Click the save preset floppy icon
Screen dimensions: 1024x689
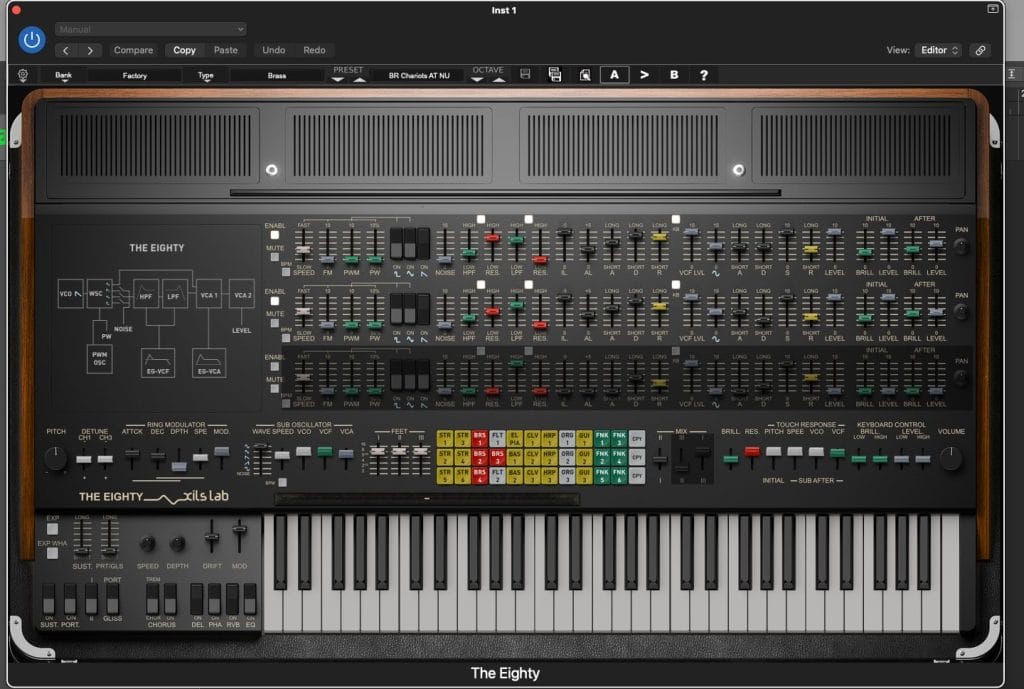pyautogui.click(x=525, y=75)
